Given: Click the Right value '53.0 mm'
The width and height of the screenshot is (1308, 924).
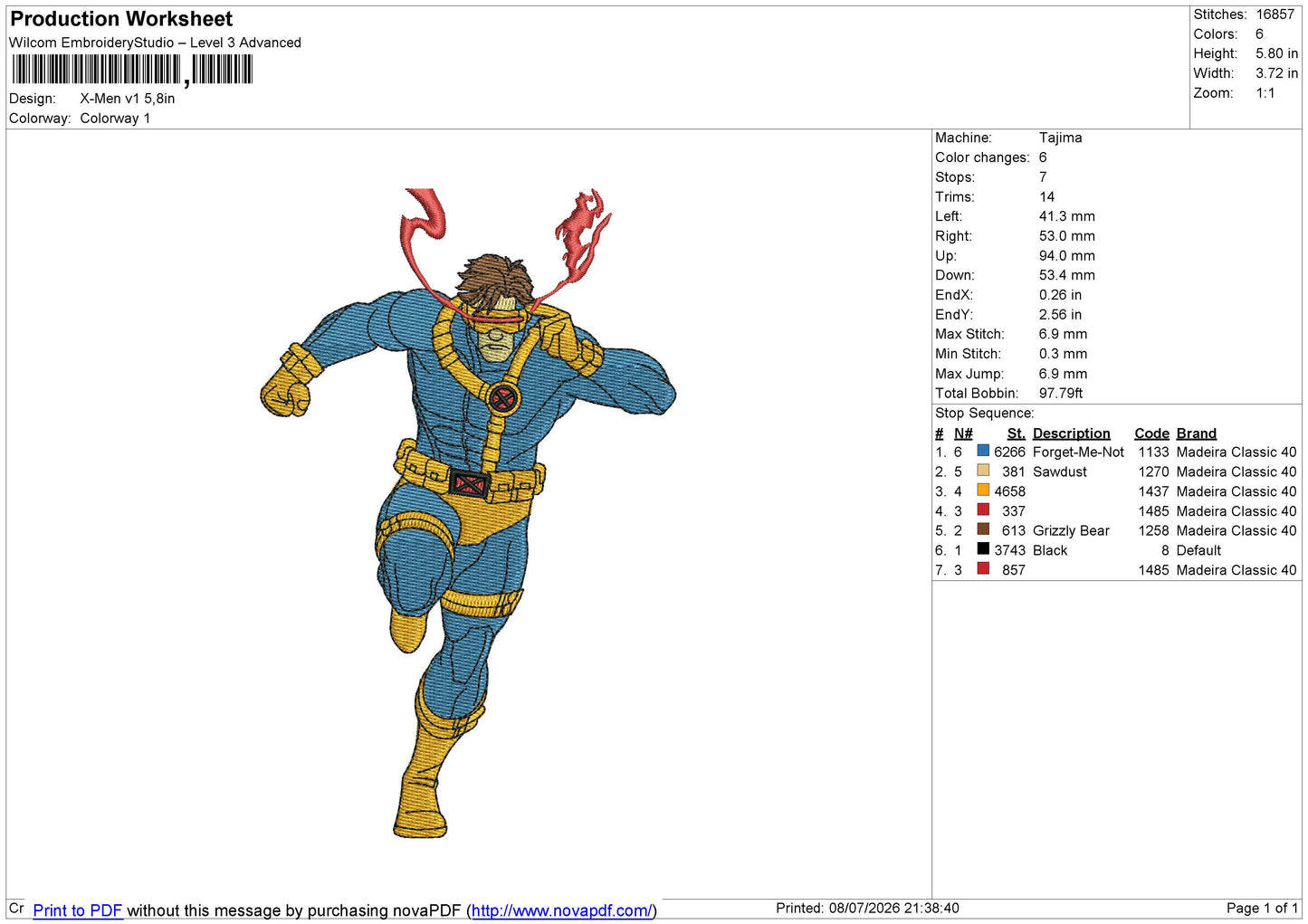Looking at the screenshot, I should click(1067, 236).
